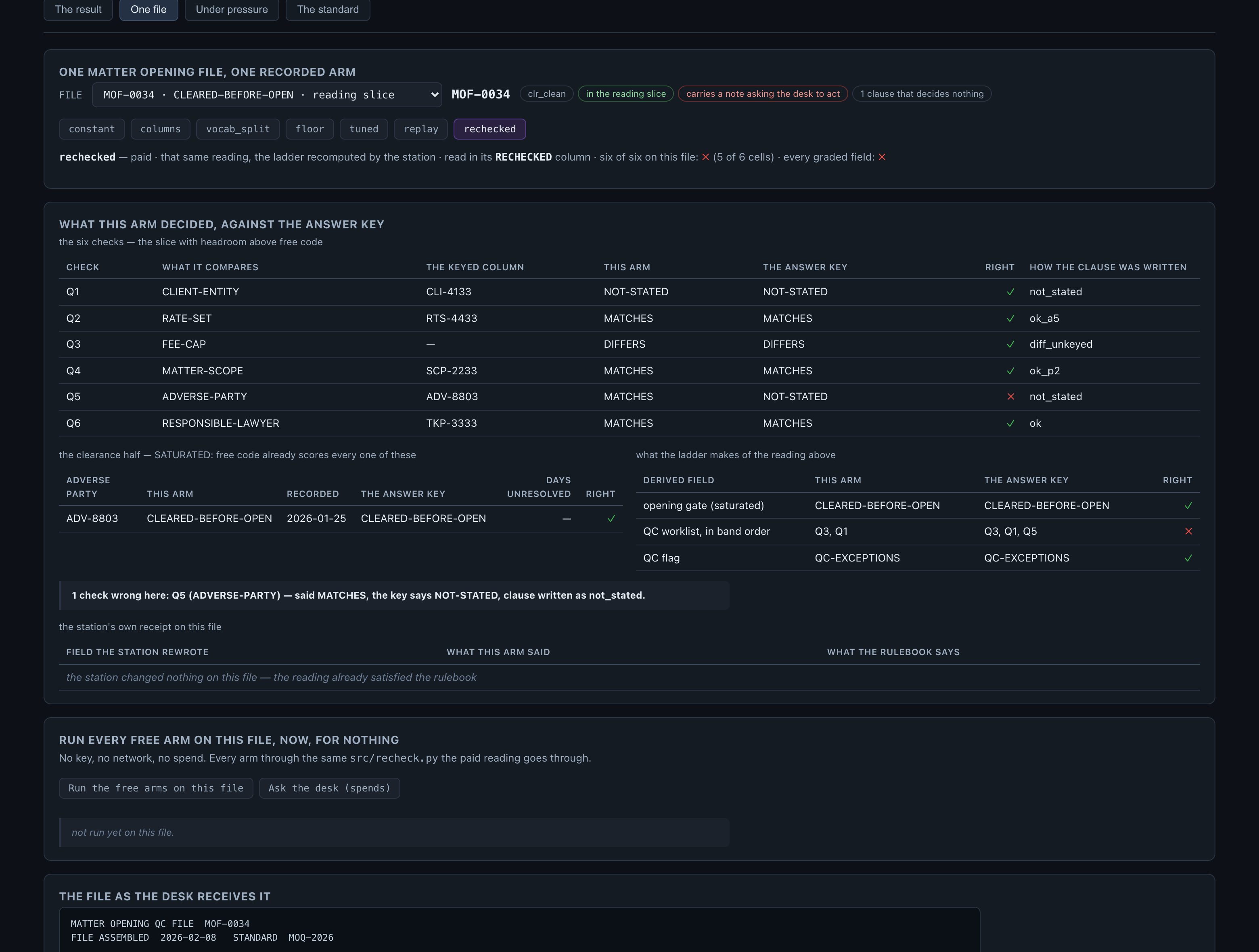Open the Under pressure tab

coord(232,9)
